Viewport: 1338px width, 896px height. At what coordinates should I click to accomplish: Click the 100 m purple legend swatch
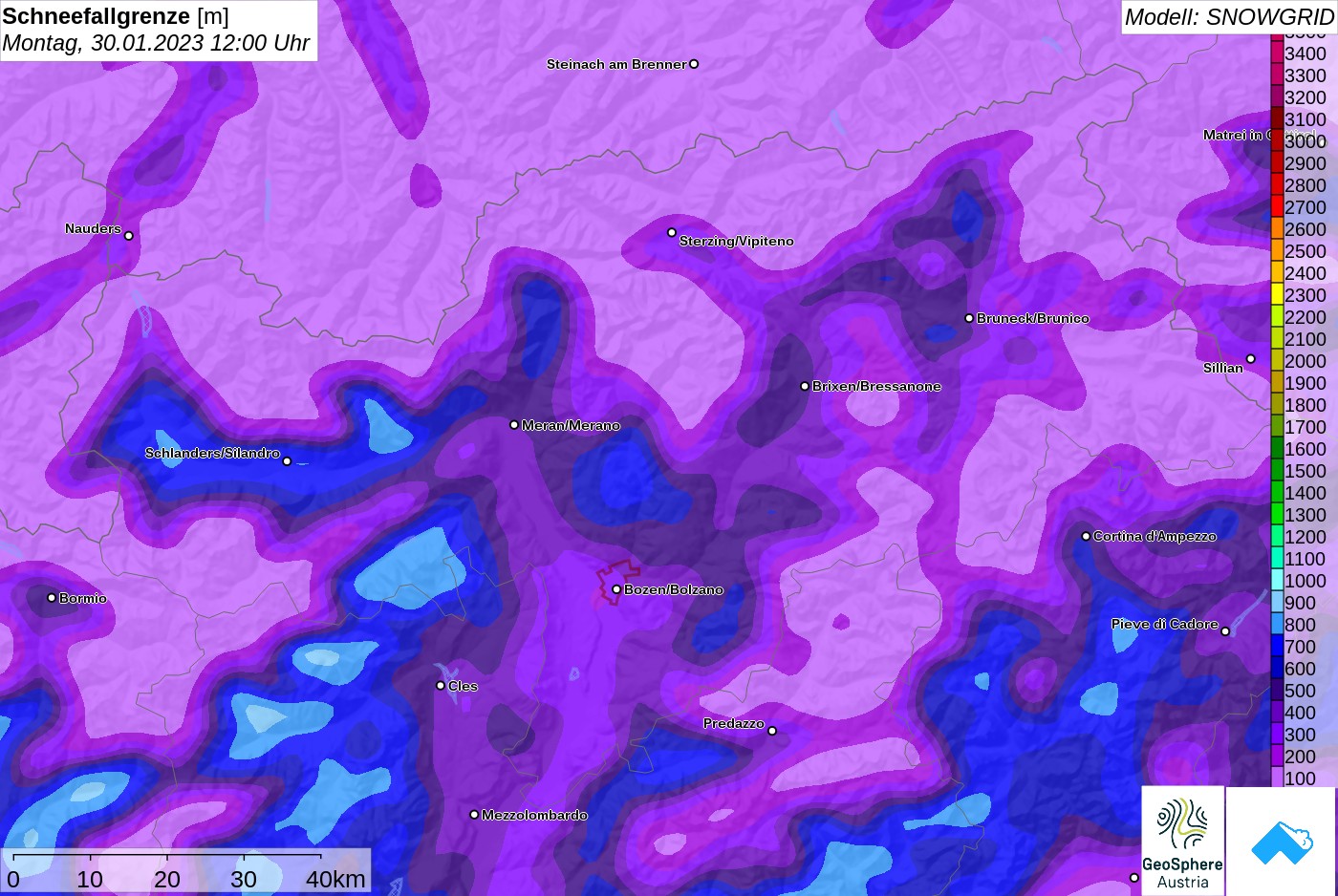(1277, 778)
